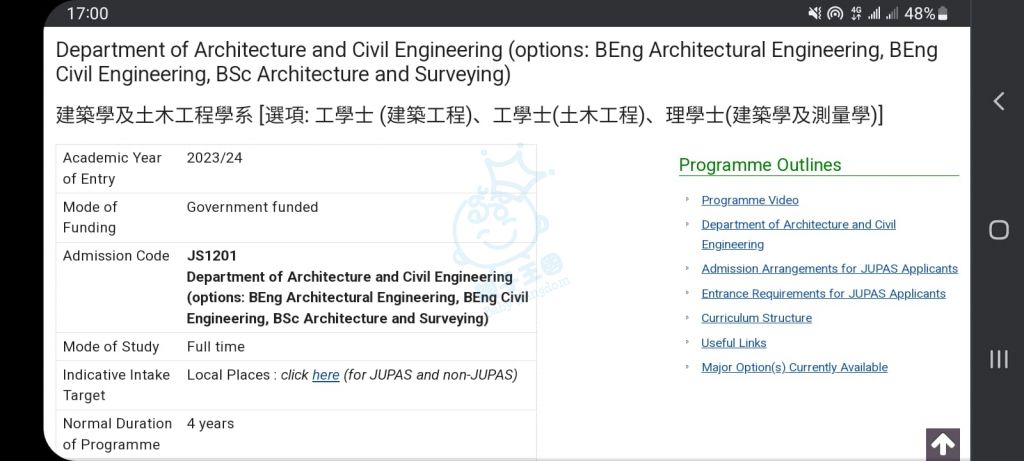Tap the Android back chevron
The width and height of the screenshot is (1024, 461).
pyautogui.click(x=999, y=101)
